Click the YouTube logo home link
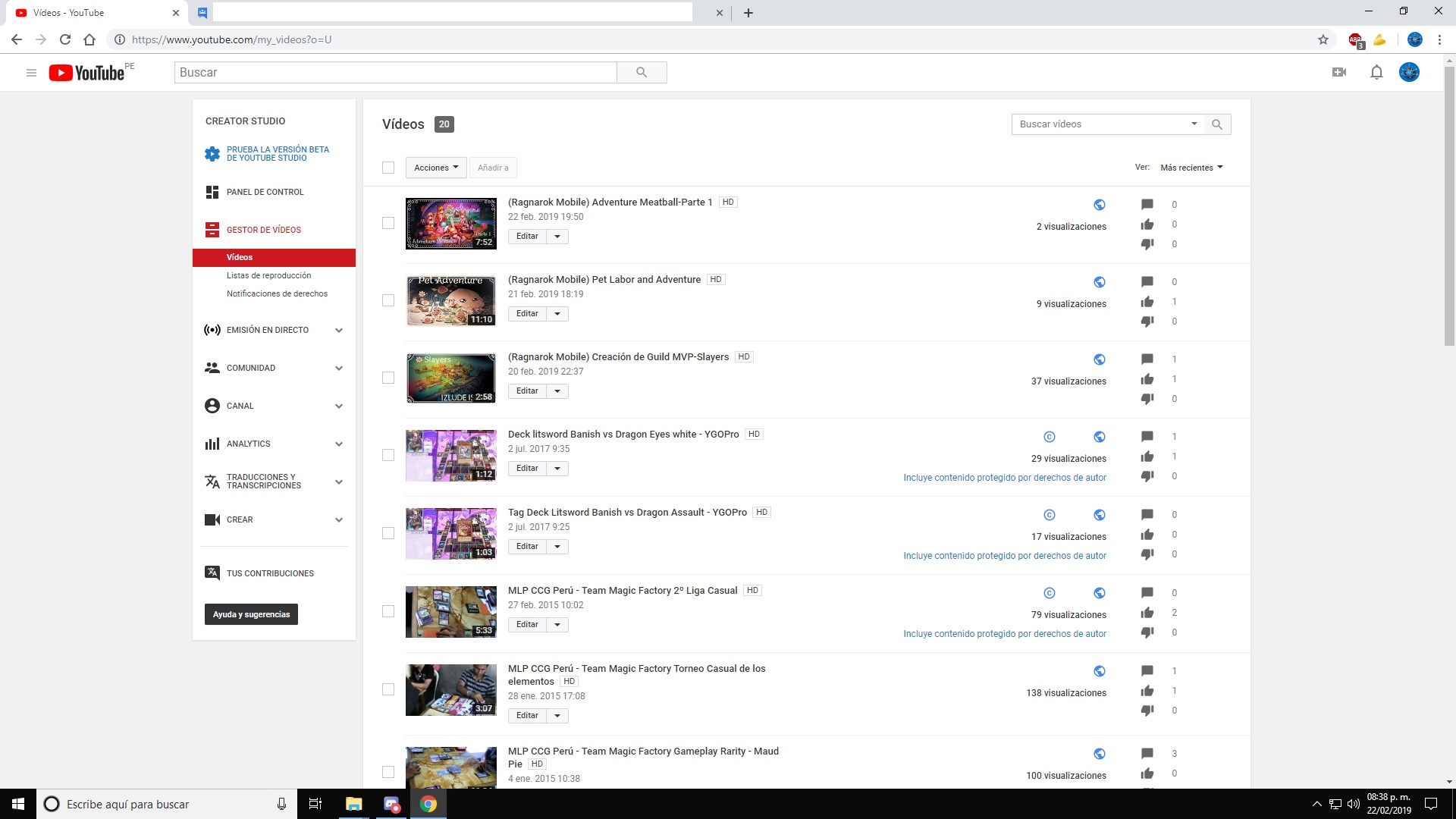Image resolution: width=1456 pixels, height=819 pixels. [x=86, y=73]
